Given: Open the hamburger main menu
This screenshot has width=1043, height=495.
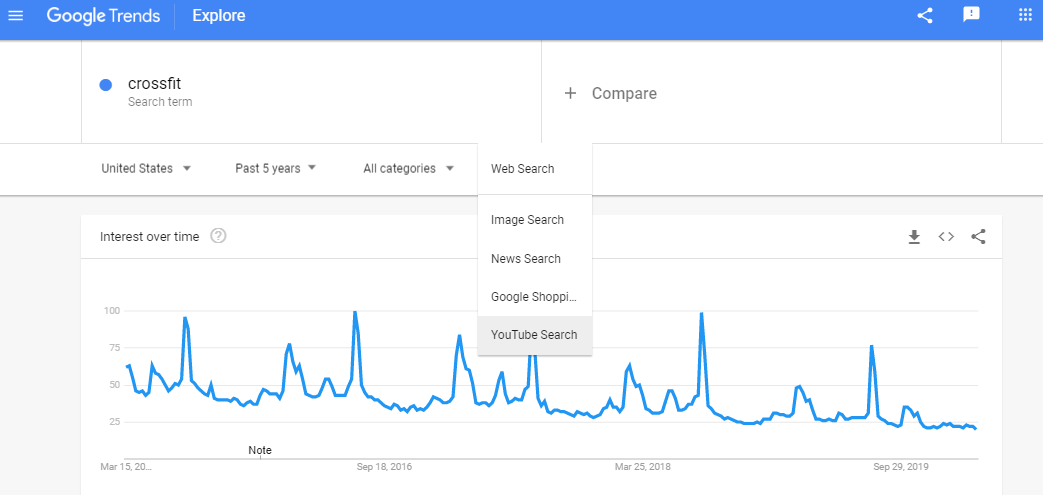Looking at the screenshot, I should [15, 15].
